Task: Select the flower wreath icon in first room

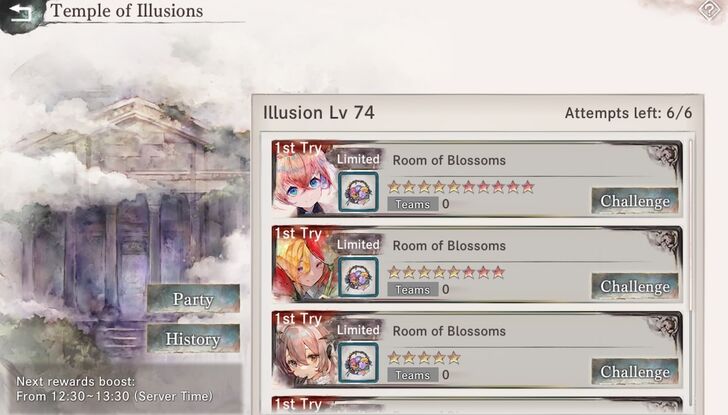Action: 358,192
